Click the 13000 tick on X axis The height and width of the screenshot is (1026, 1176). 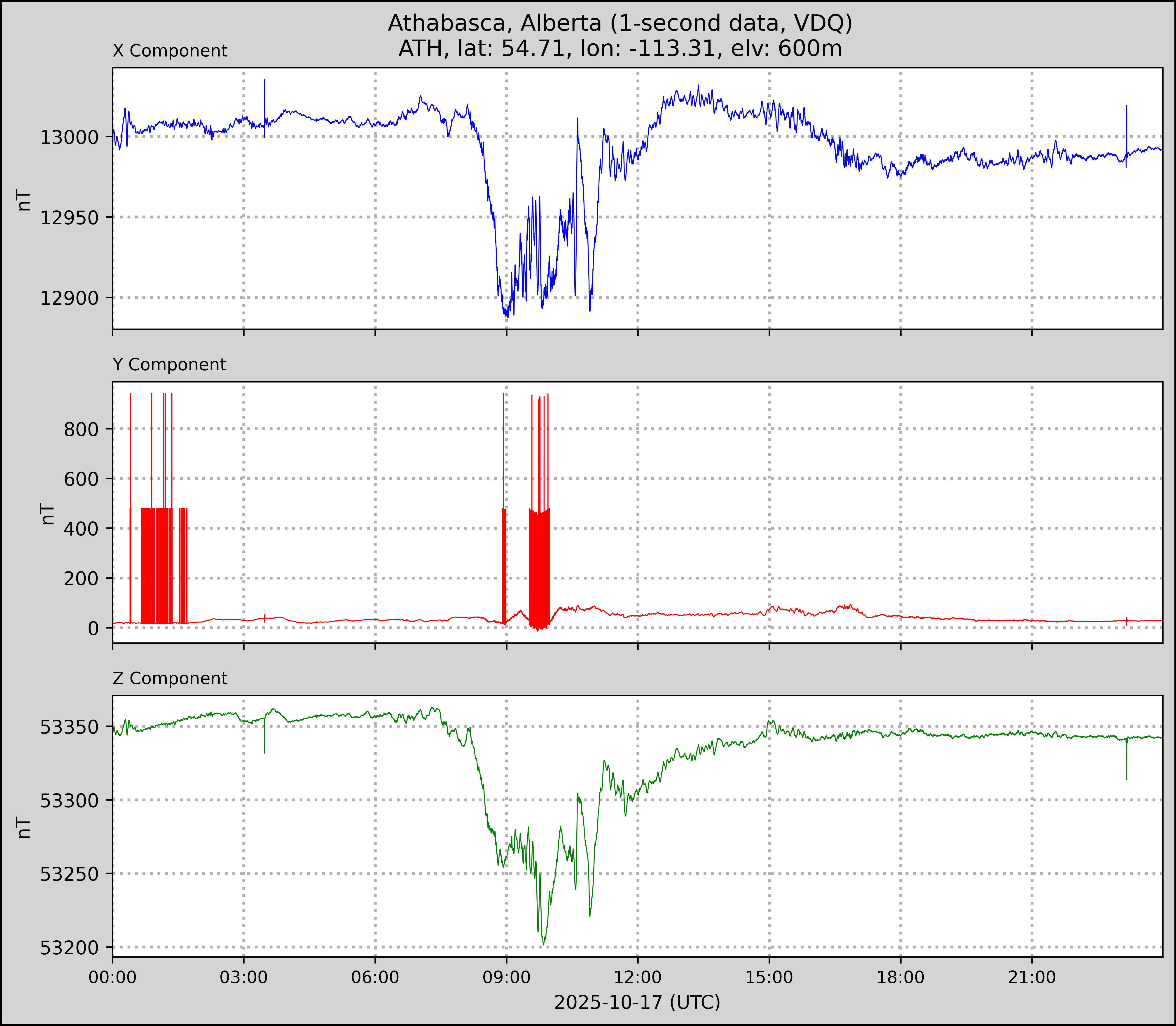69,137
